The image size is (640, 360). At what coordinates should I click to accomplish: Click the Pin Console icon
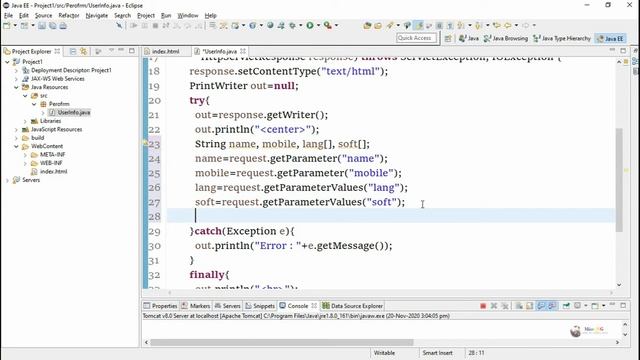point(566,306)
